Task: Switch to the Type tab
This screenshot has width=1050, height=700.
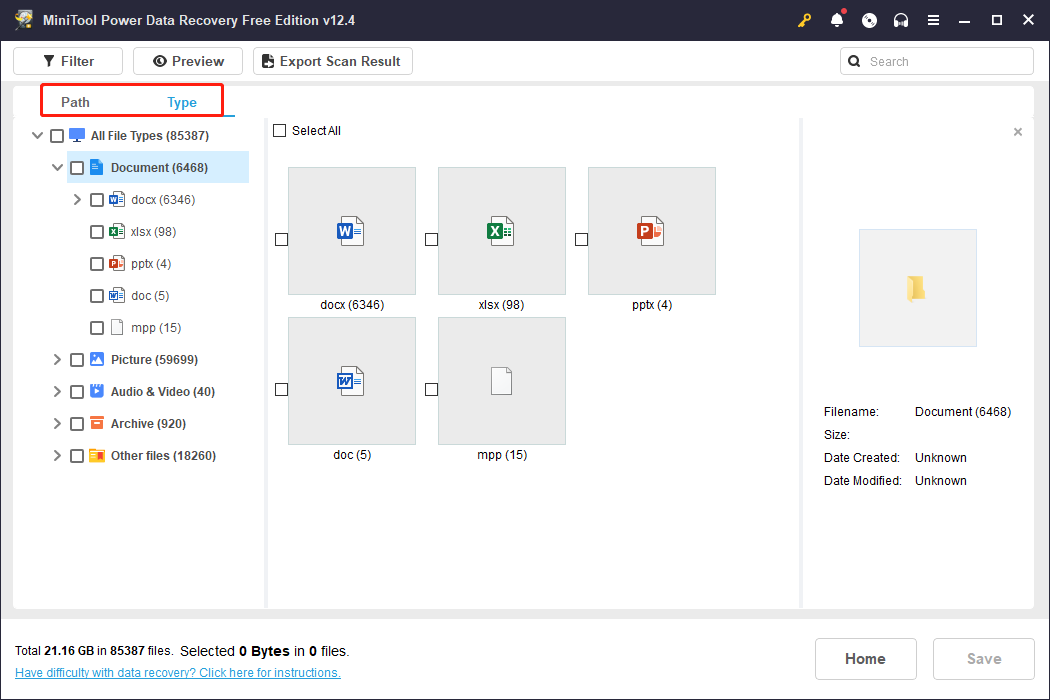Action: click(181, 102)
